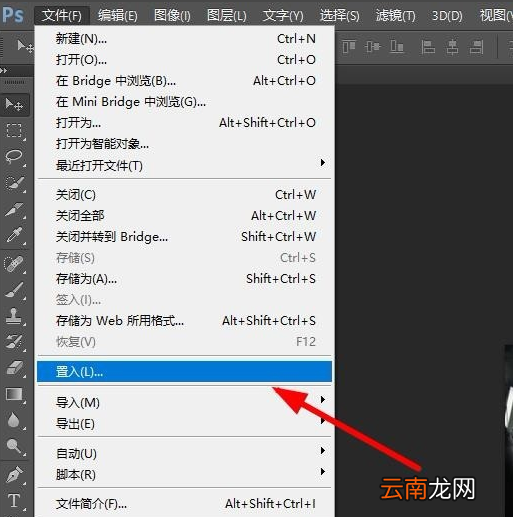Choose 存储为(A)... menu item

point(185,279)
